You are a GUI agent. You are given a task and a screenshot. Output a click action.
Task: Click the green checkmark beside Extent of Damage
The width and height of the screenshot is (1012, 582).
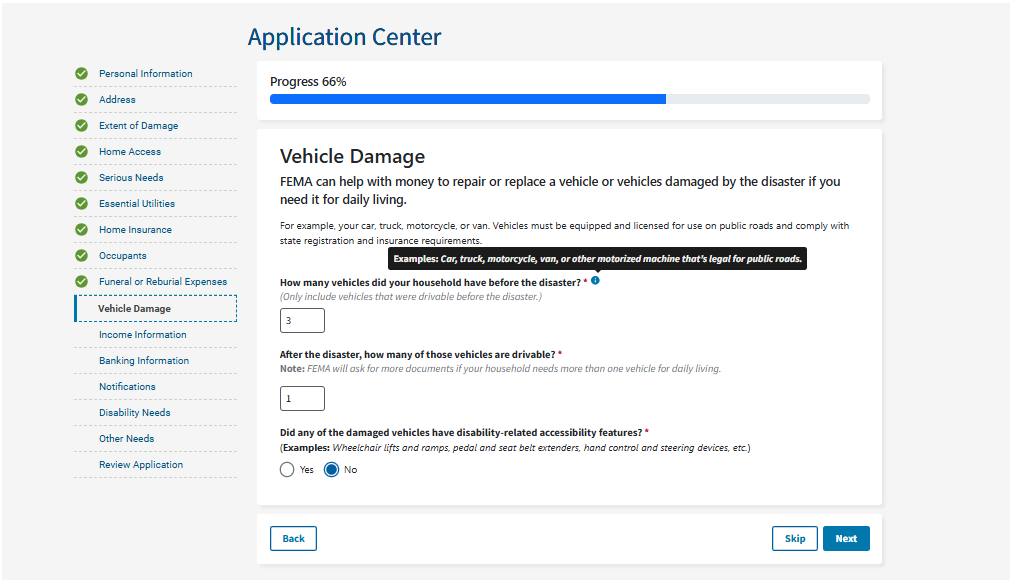81,126
